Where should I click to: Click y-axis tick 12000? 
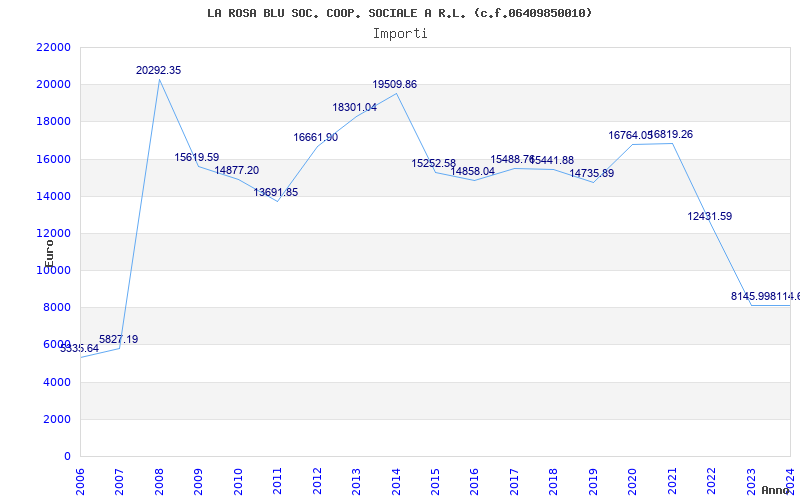click(x=53, y=234)
